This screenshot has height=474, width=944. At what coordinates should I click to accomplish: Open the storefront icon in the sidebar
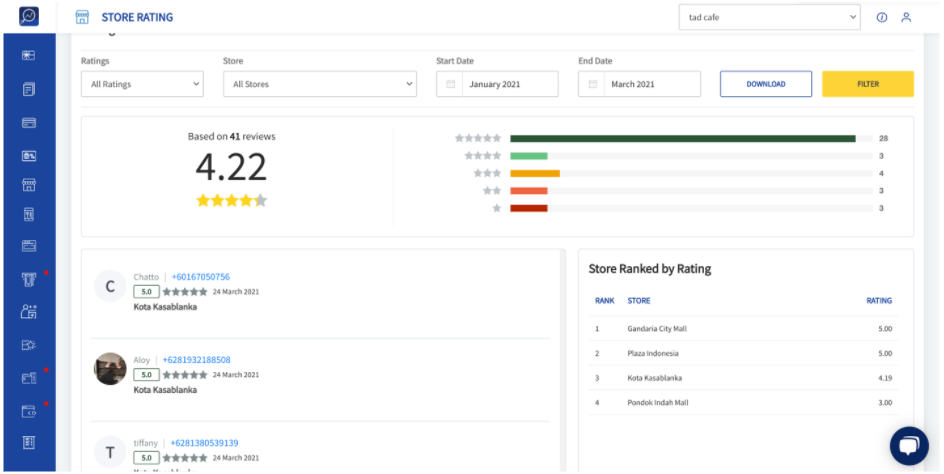coord(29,185)
